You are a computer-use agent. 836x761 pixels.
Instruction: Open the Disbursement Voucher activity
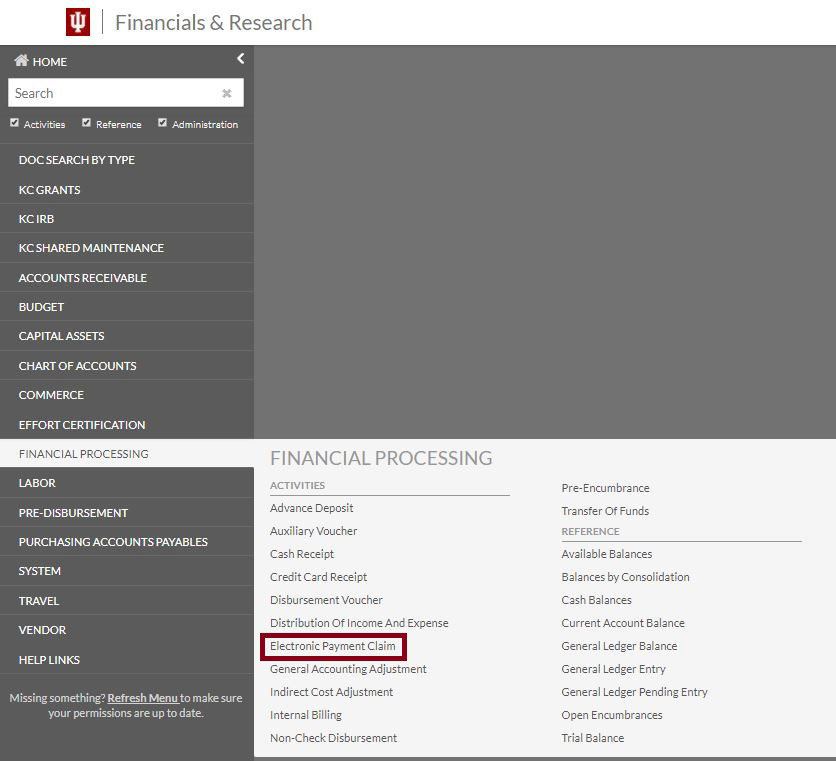point(326,600)
